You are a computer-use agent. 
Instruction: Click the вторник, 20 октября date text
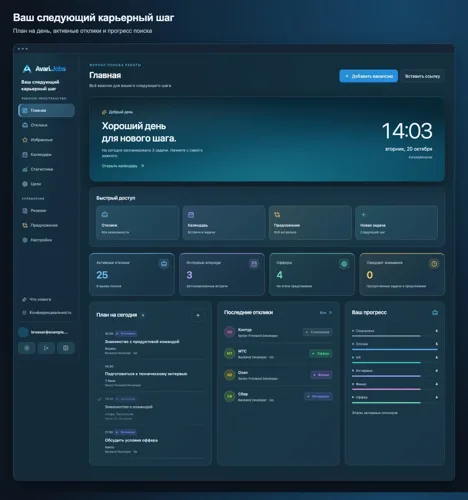point(409,149)
